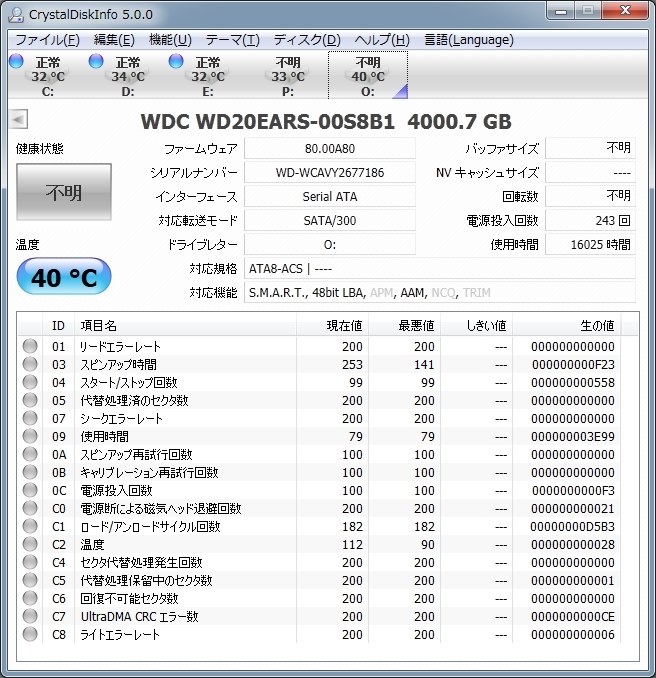Select disk P: tab at 33 °C

pyautogui.click(x=288, y=75)
